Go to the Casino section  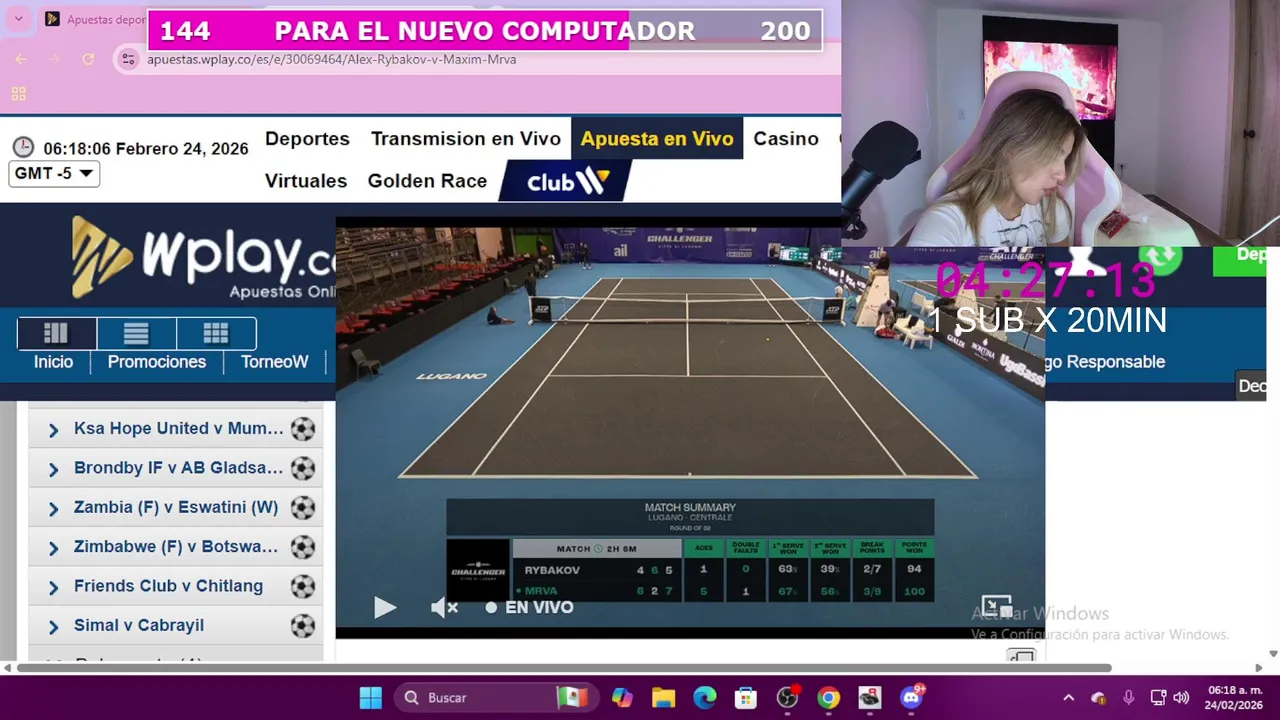786,139
